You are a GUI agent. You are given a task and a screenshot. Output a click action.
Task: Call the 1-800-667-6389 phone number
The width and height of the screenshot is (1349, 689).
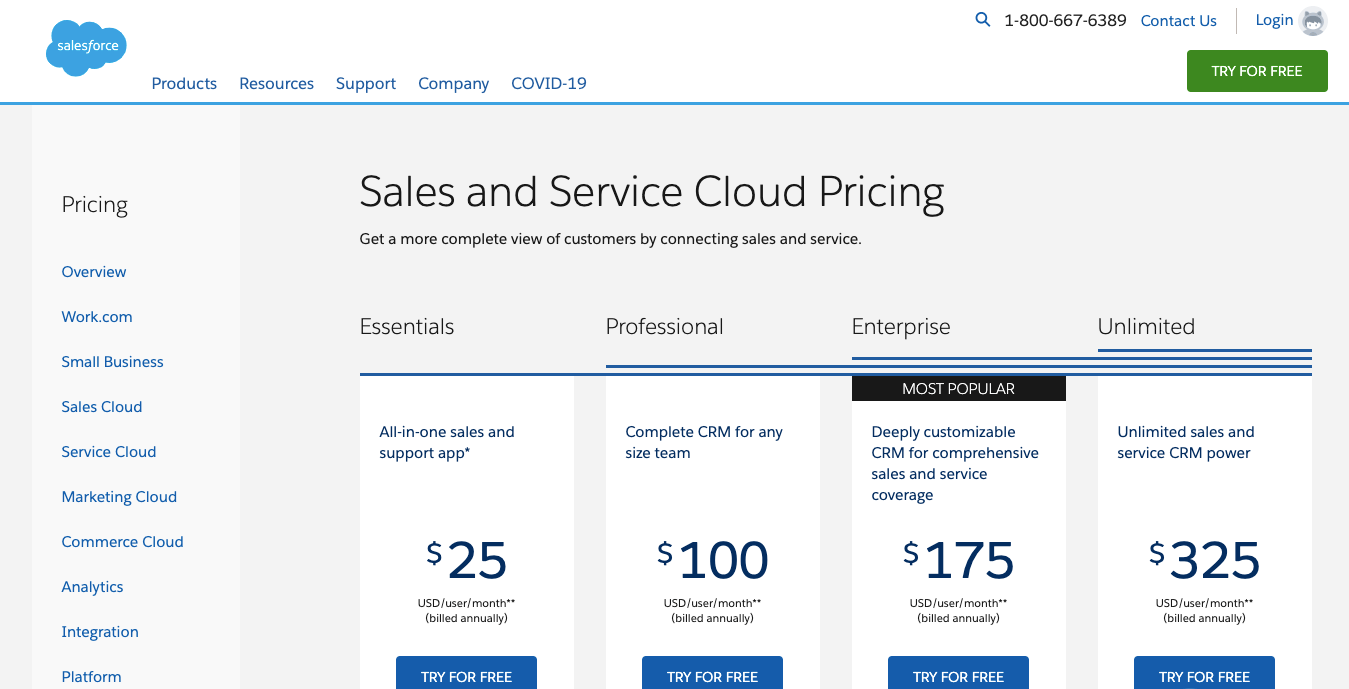1065,21
